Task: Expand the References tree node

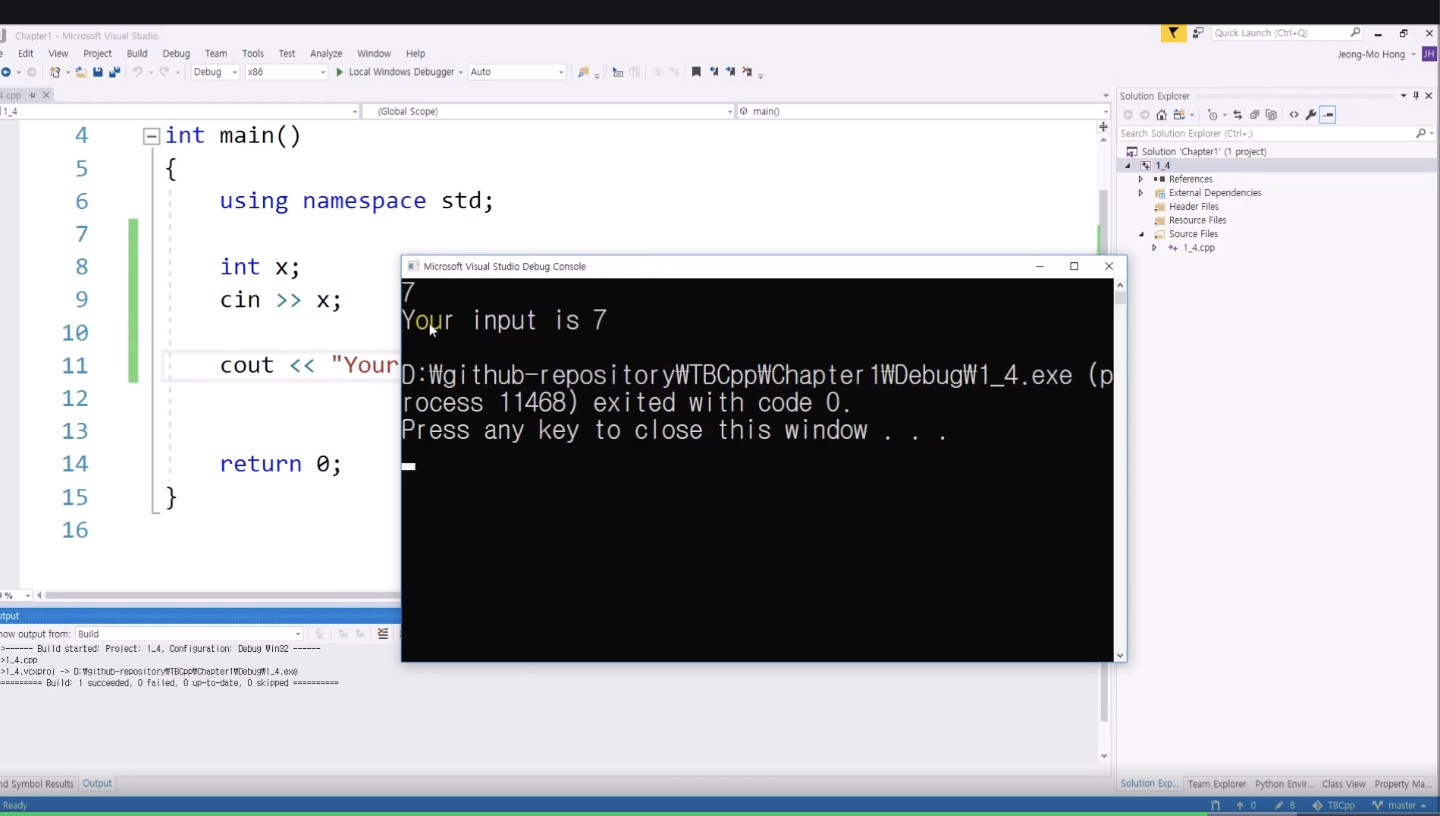Action: pos(1141,179)
